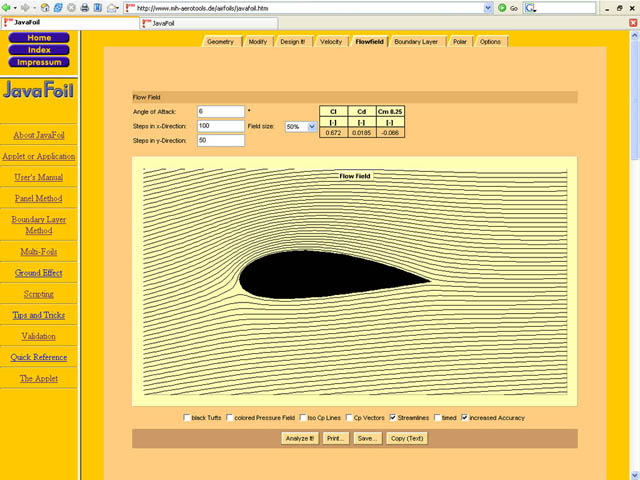
Task: Open the Validation link
Action: [39, 336]
